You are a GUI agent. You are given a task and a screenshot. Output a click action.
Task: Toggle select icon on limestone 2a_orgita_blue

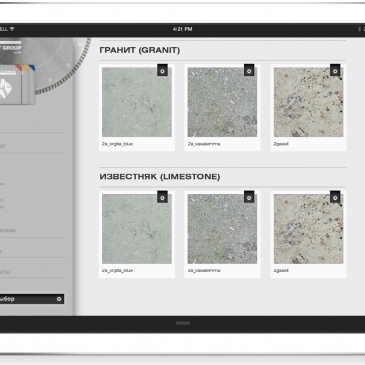[162, 197]
